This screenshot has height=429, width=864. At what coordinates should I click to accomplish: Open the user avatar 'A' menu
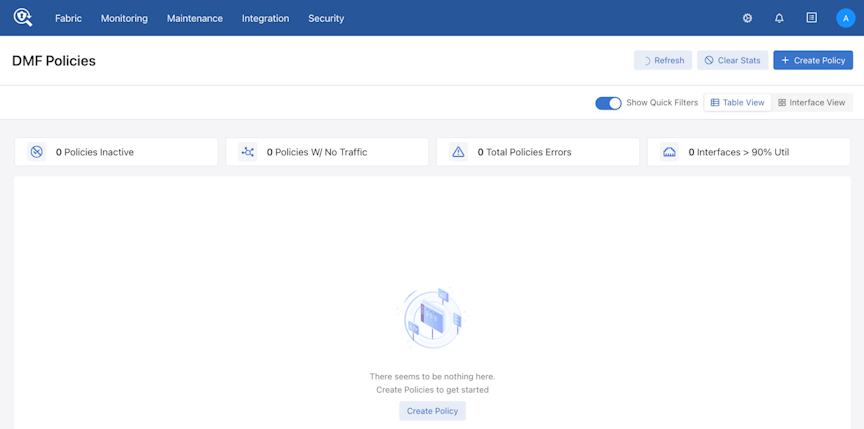pyautogui.click(x=845, y=18)
